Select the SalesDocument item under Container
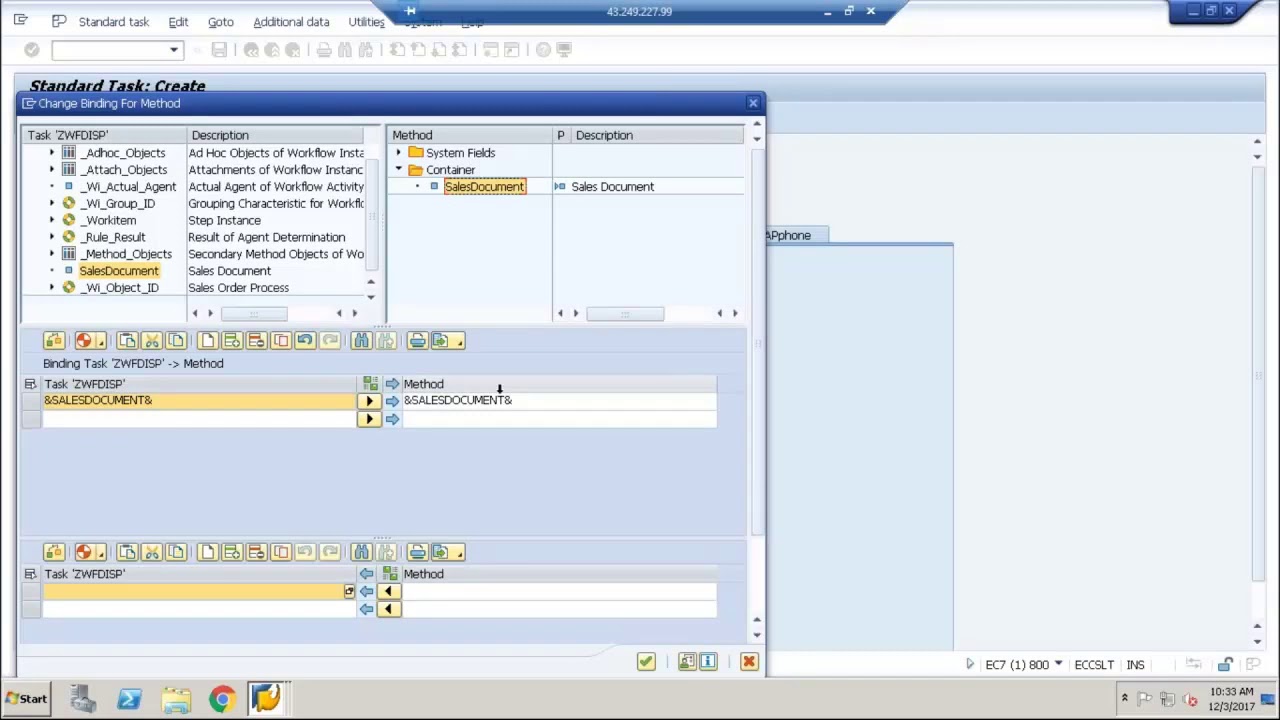The height and width of the screenshot is (720, 1280). pyautogui.click(x=485, y=187)
